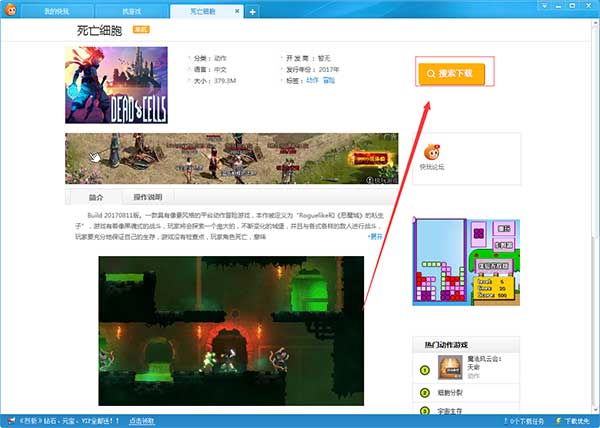Image resolution: width=600 pixels, height=428 pixels.
Task: Click the 冒险 tag link
Action: (329, 80)
